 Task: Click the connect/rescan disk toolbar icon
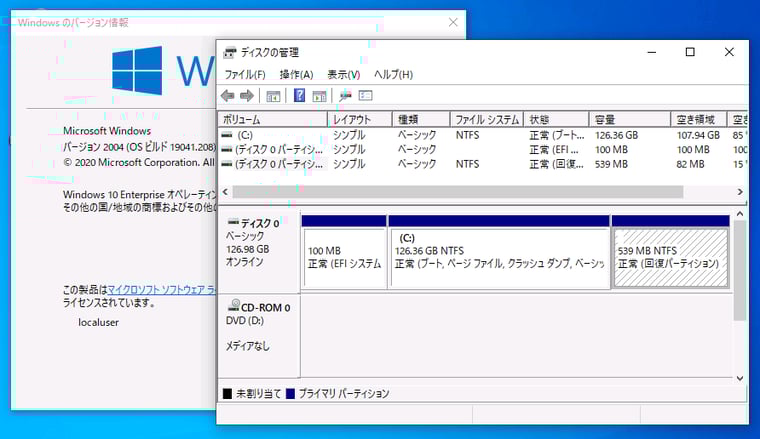[346, 95]
